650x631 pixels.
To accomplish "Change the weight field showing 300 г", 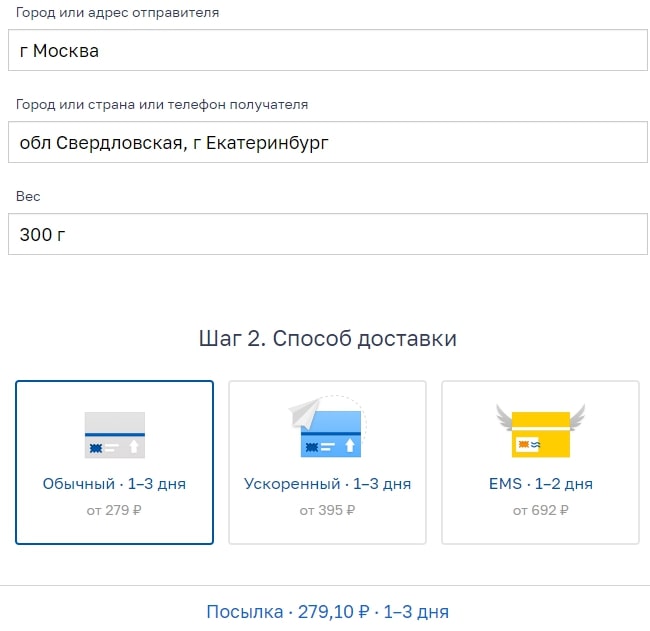I will tap(327, 234).
